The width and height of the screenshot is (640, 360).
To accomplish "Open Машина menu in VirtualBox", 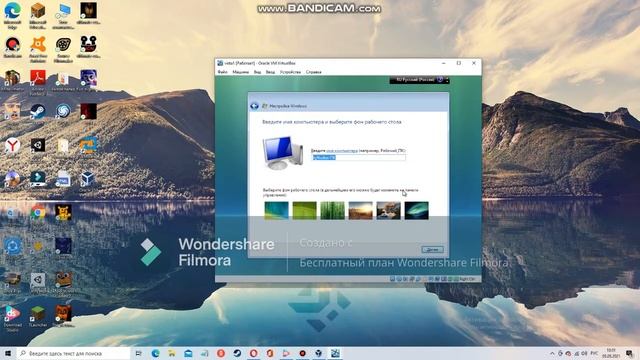I will (240, 72).
